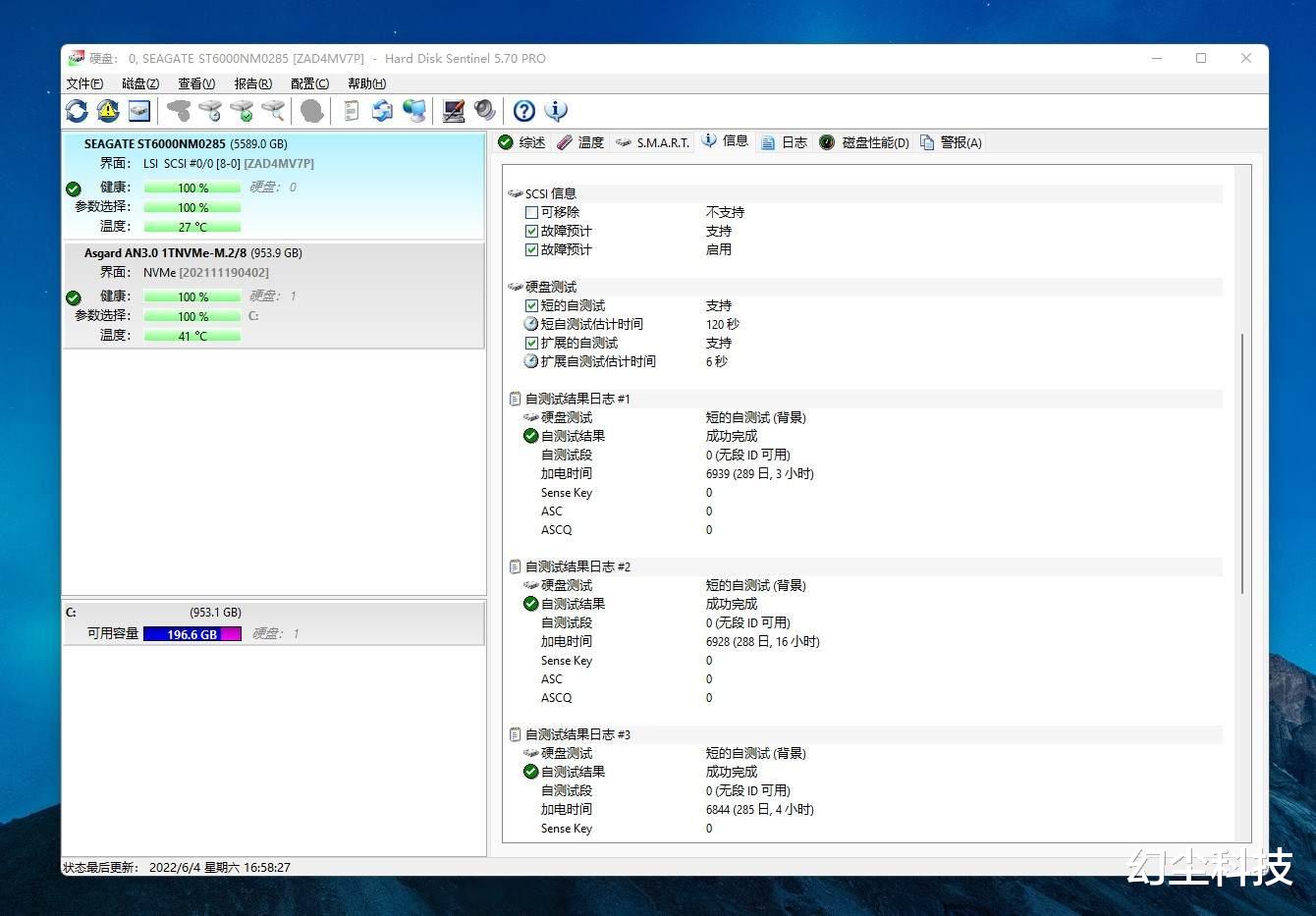Click the refresh disk status toolbar icon
This screenshot has width=1316, height=916.
tap(77, 111)
